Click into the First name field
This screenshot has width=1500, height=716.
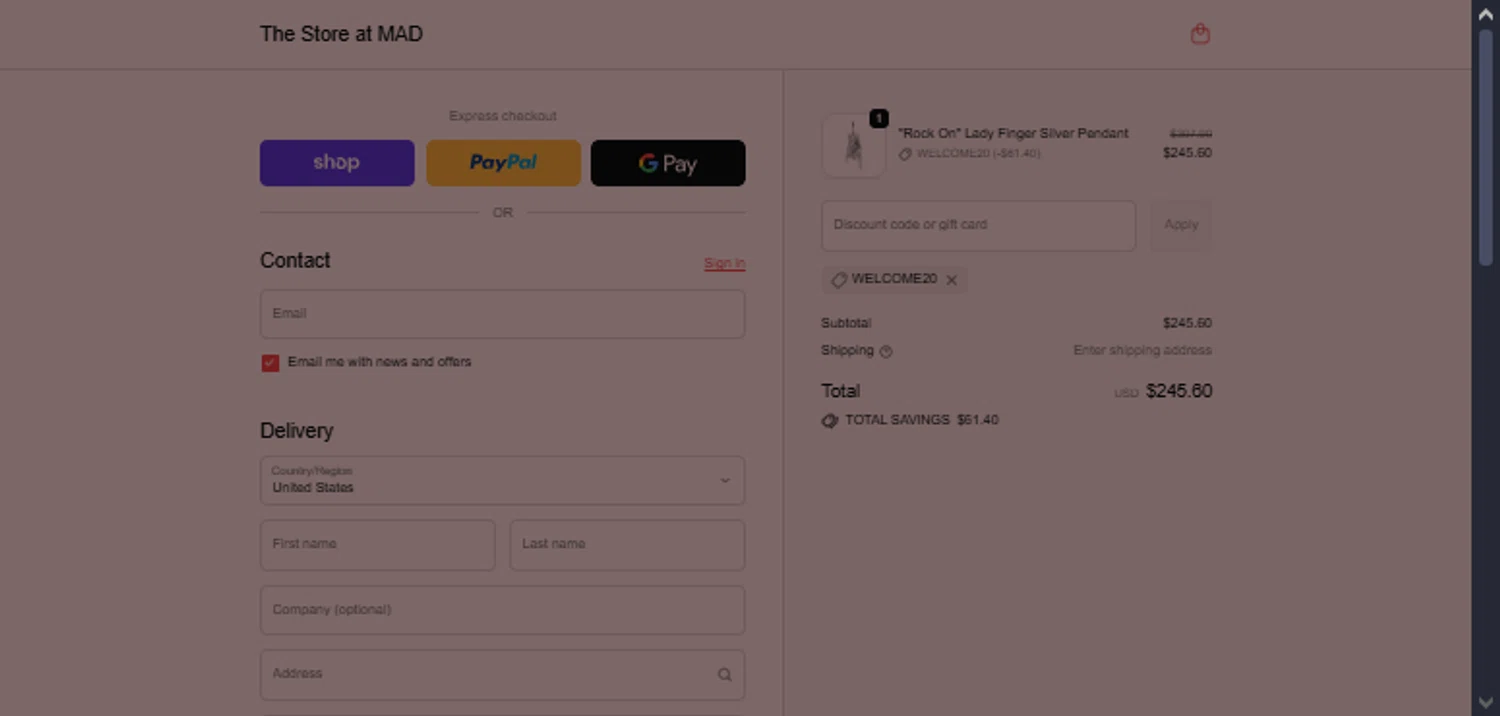click(377, 545)
